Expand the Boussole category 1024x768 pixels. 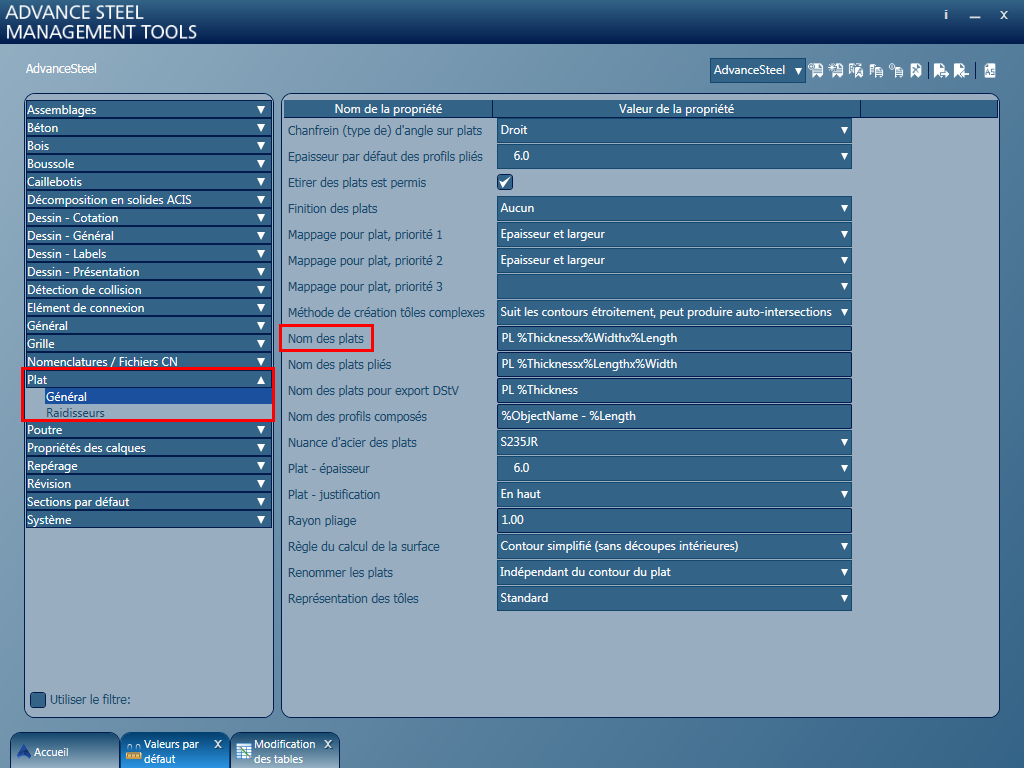(x=148, y=163)
